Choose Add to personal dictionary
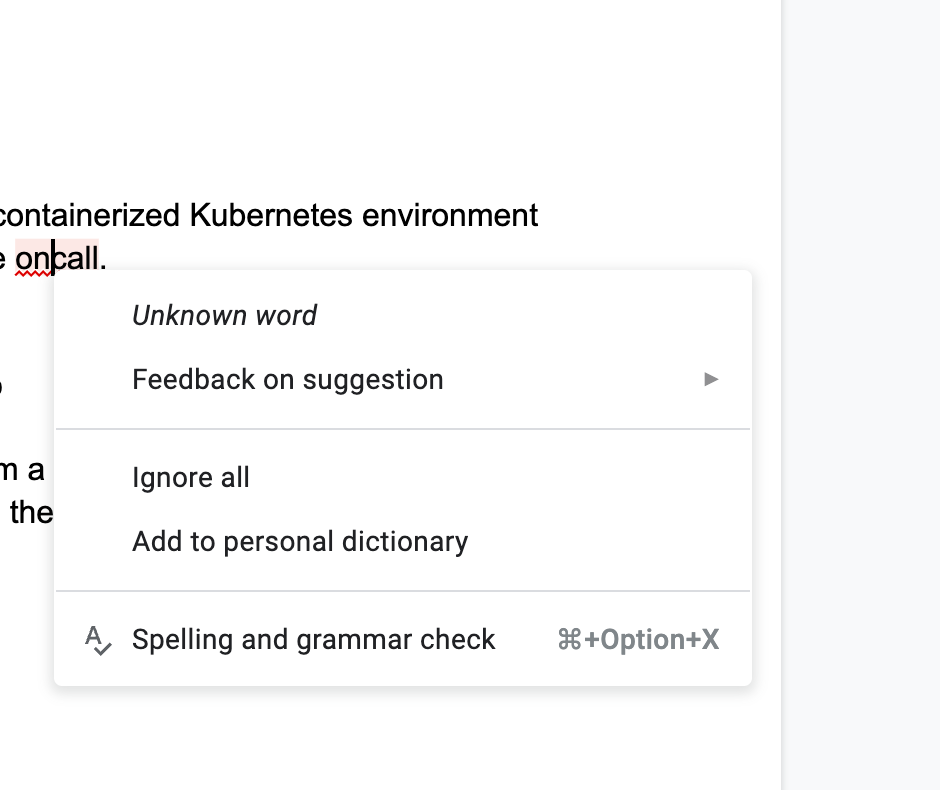 [x=300, y=542]
